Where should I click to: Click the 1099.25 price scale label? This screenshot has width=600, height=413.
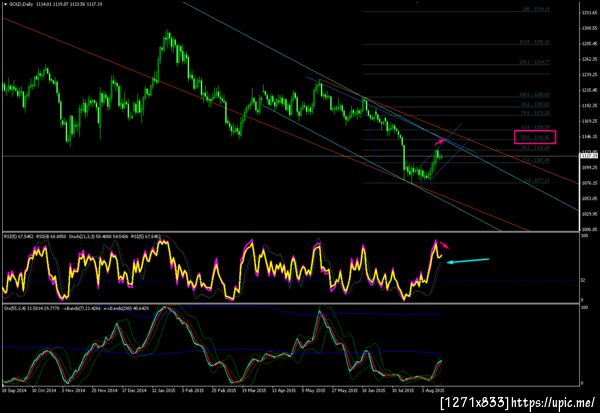(590, 168)
